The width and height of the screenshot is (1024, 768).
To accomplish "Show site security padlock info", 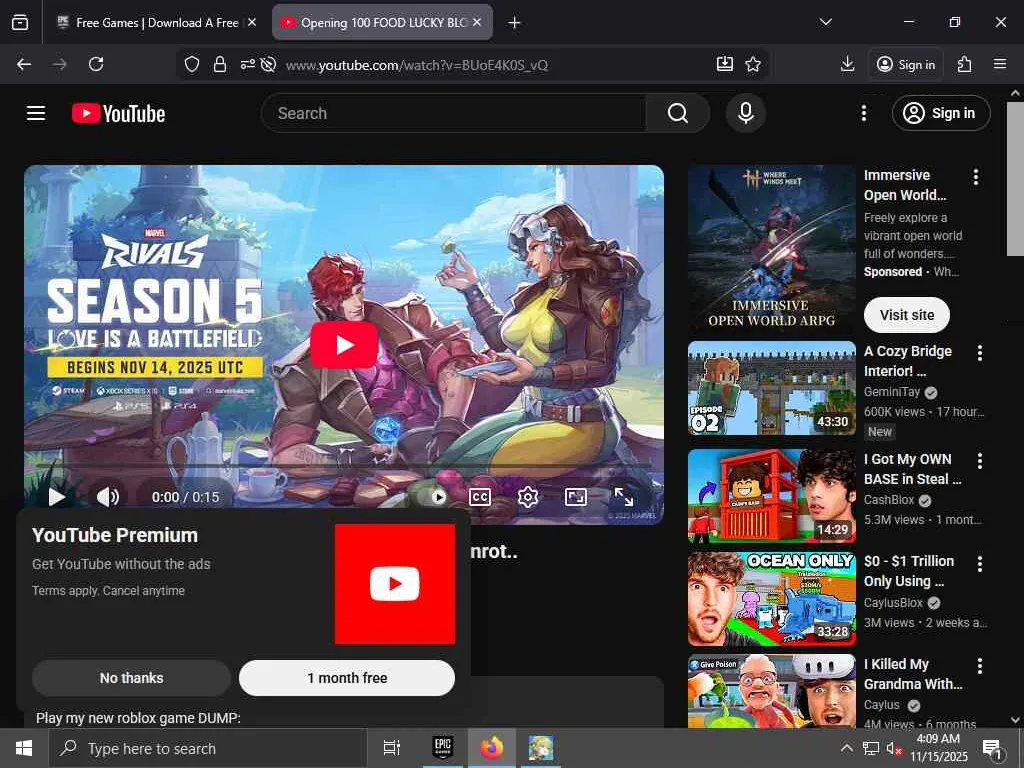I will tap(220, 64).
